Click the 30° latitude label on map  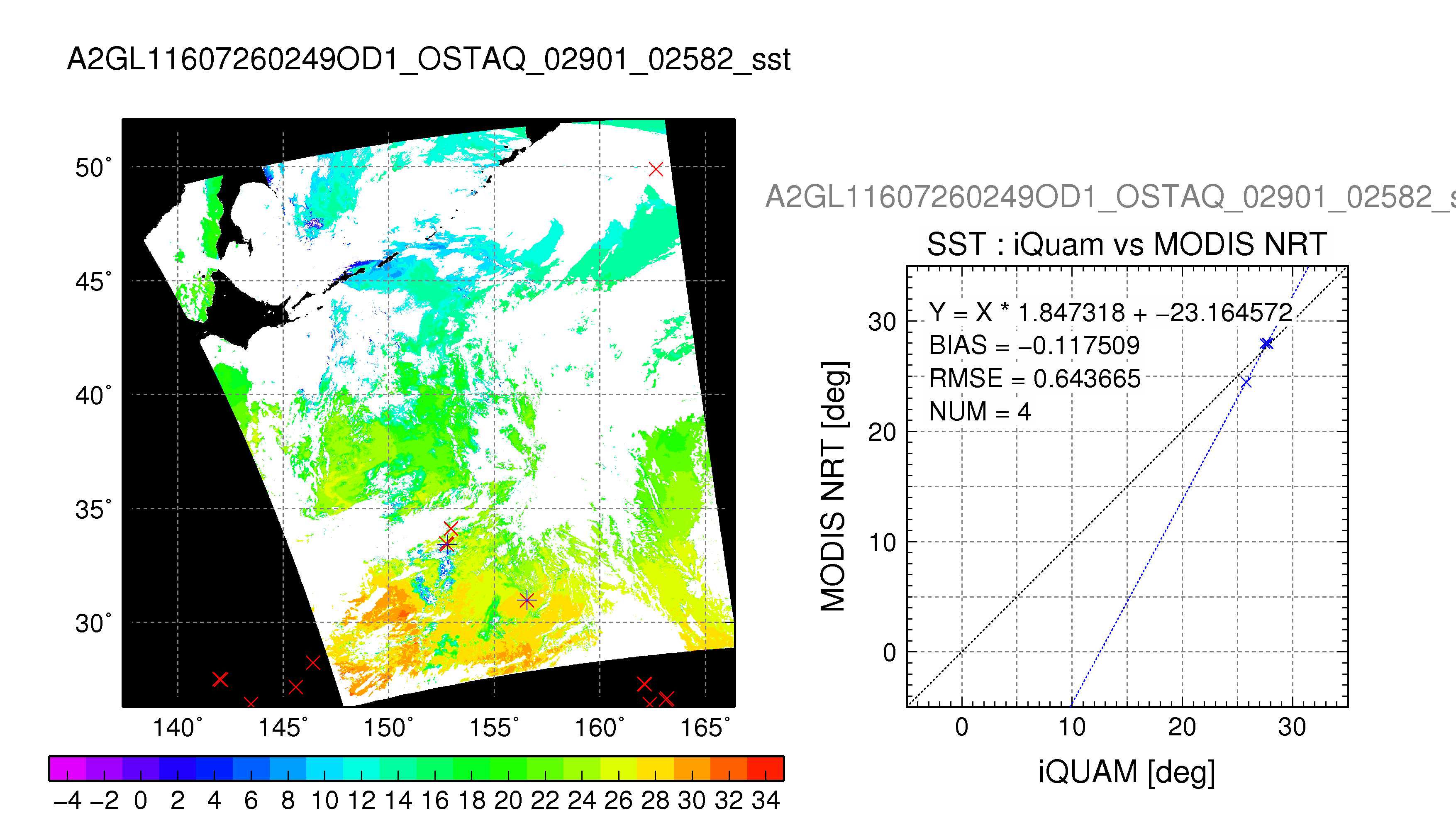click(93, 624)
